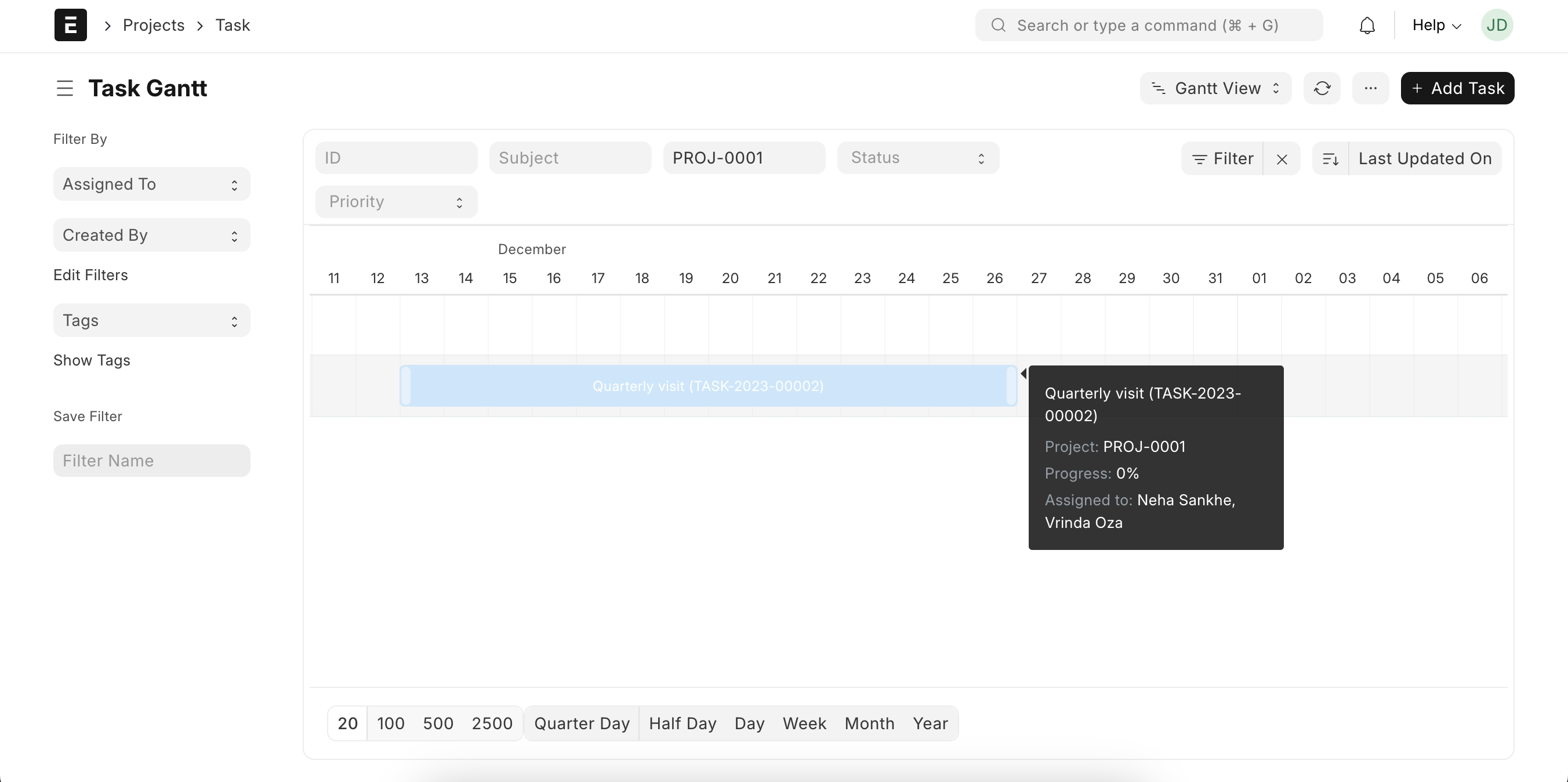This screenshot has width=1568, height=782.
Task: Switch Gantt to Year view
Action: pos(930,723)
